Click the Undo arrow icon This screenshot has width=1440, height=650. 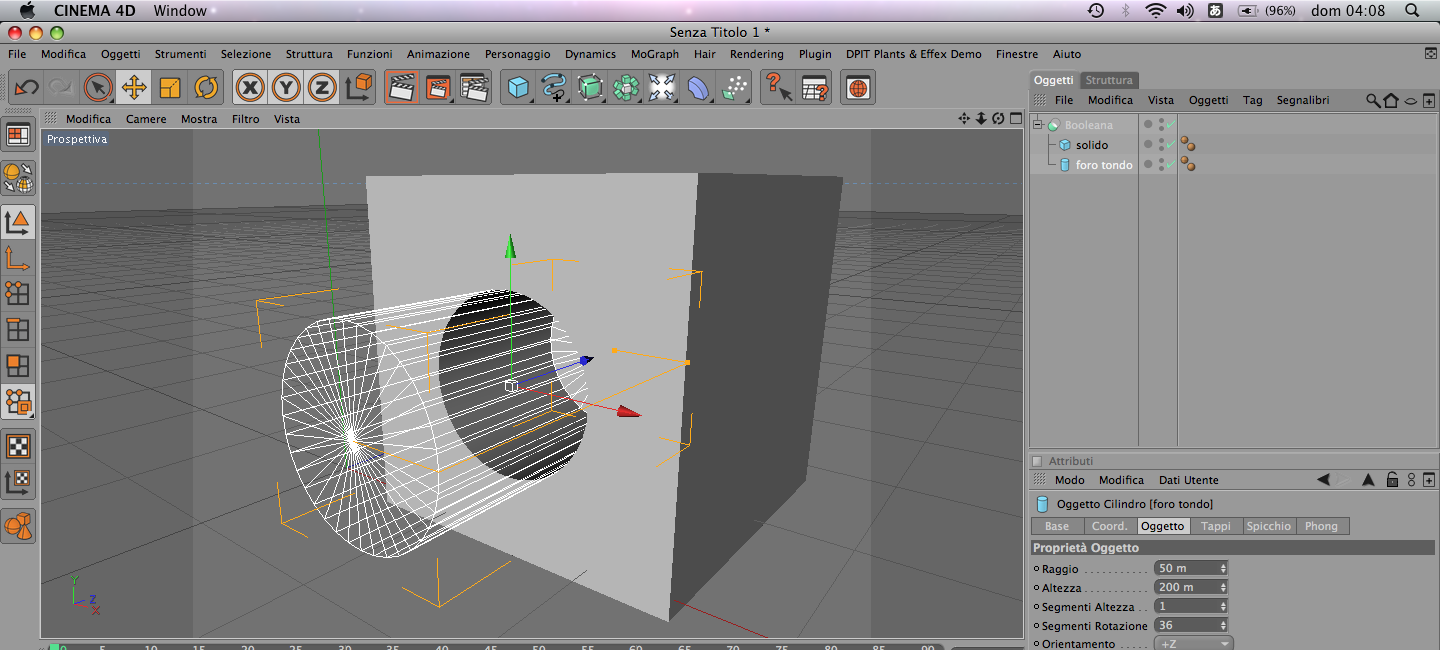click(x=26, y=88)
